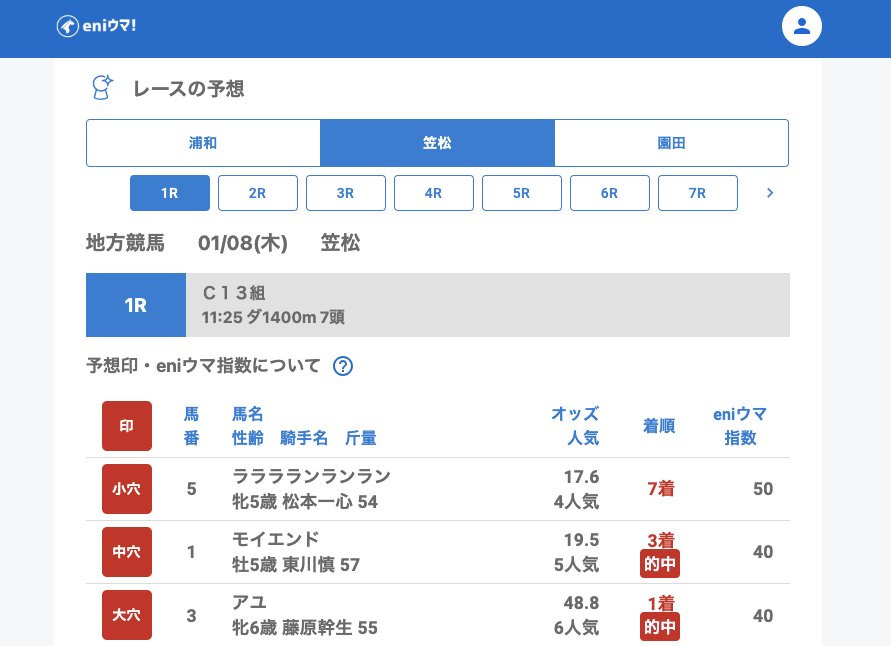The height and width of the screenshot is (646, 891).
Task: Select race 4R button
Action: (x=434, y=193)
